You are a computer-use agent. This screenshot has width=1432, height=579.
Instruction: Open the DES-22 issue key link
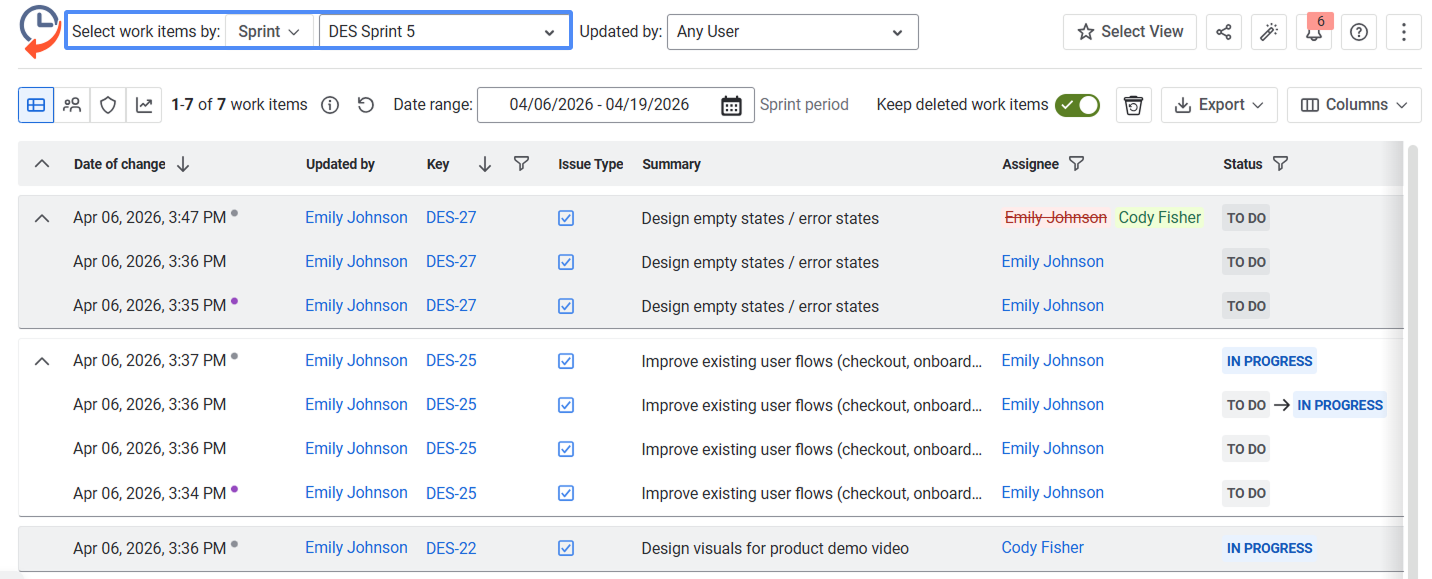451,548
